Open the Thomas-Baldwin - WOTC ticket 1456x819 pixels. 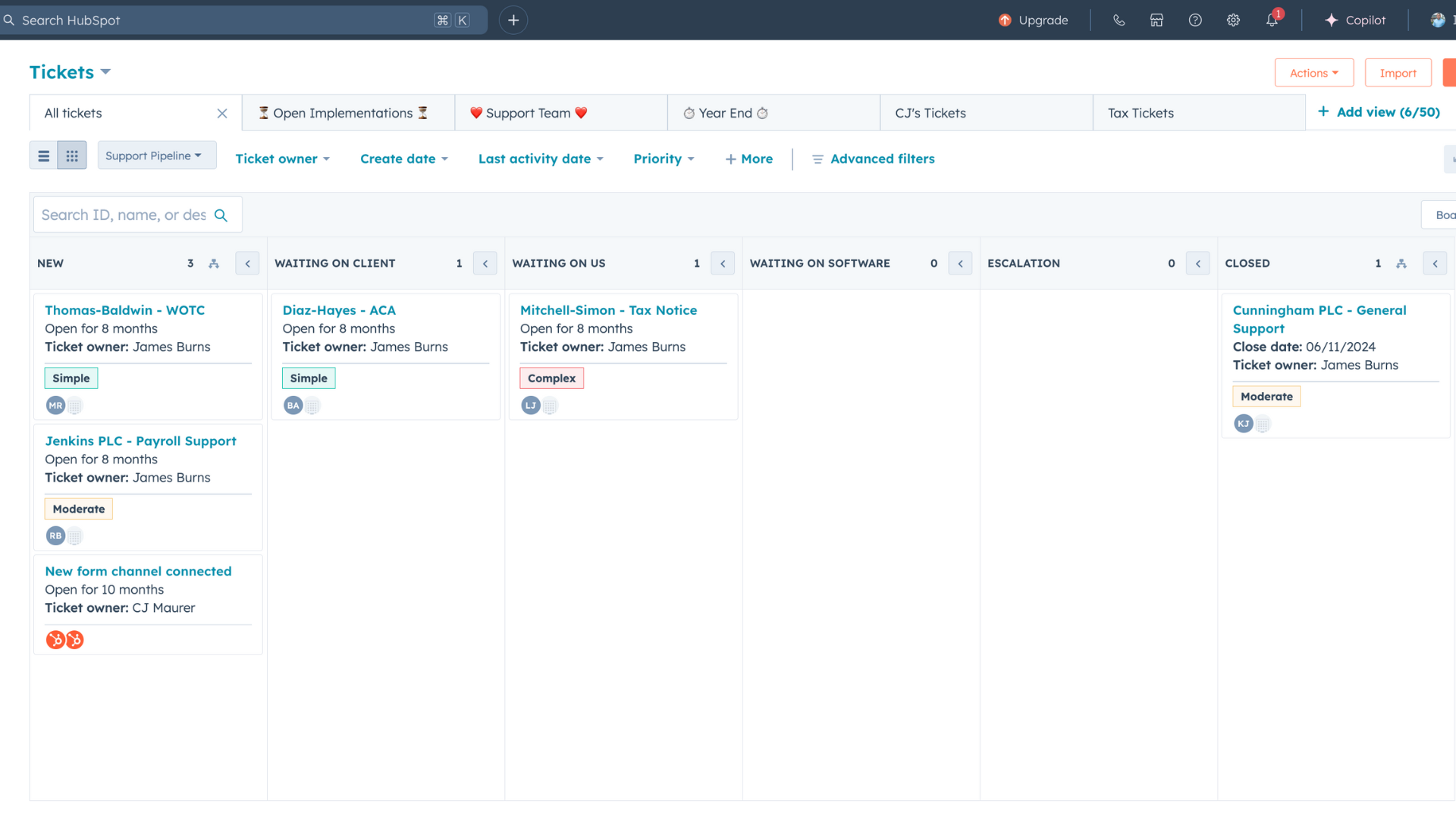(x=124, y=310)
